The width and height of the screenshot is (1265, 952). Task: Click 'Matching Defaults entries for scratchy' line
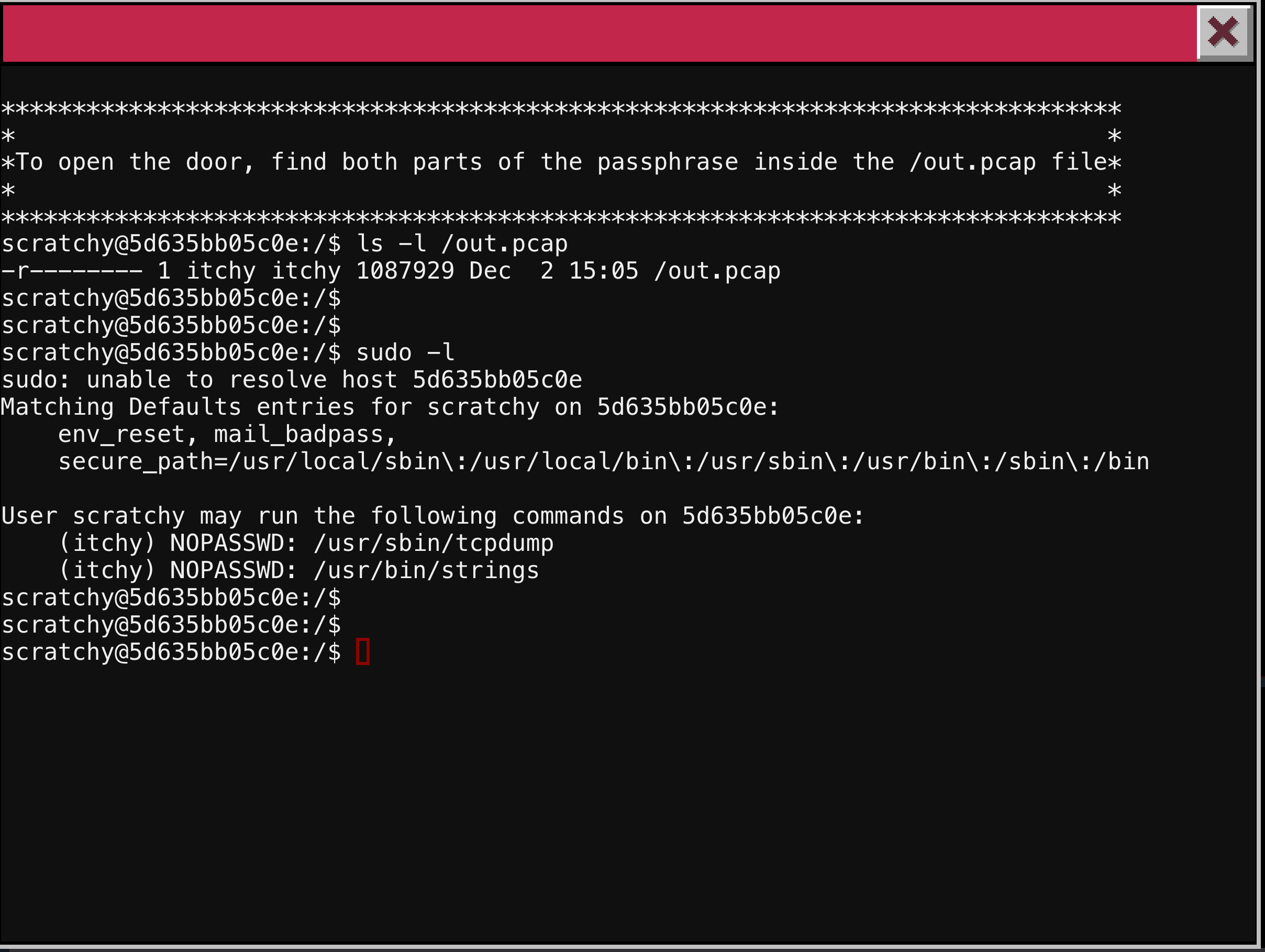pos(390,407)
